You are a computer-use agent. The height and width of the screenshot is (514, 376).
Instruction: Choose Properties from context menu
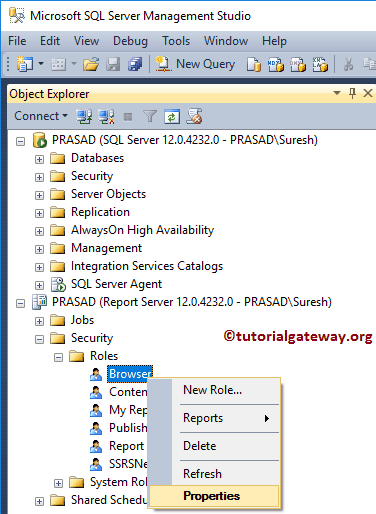click(214, 496)
